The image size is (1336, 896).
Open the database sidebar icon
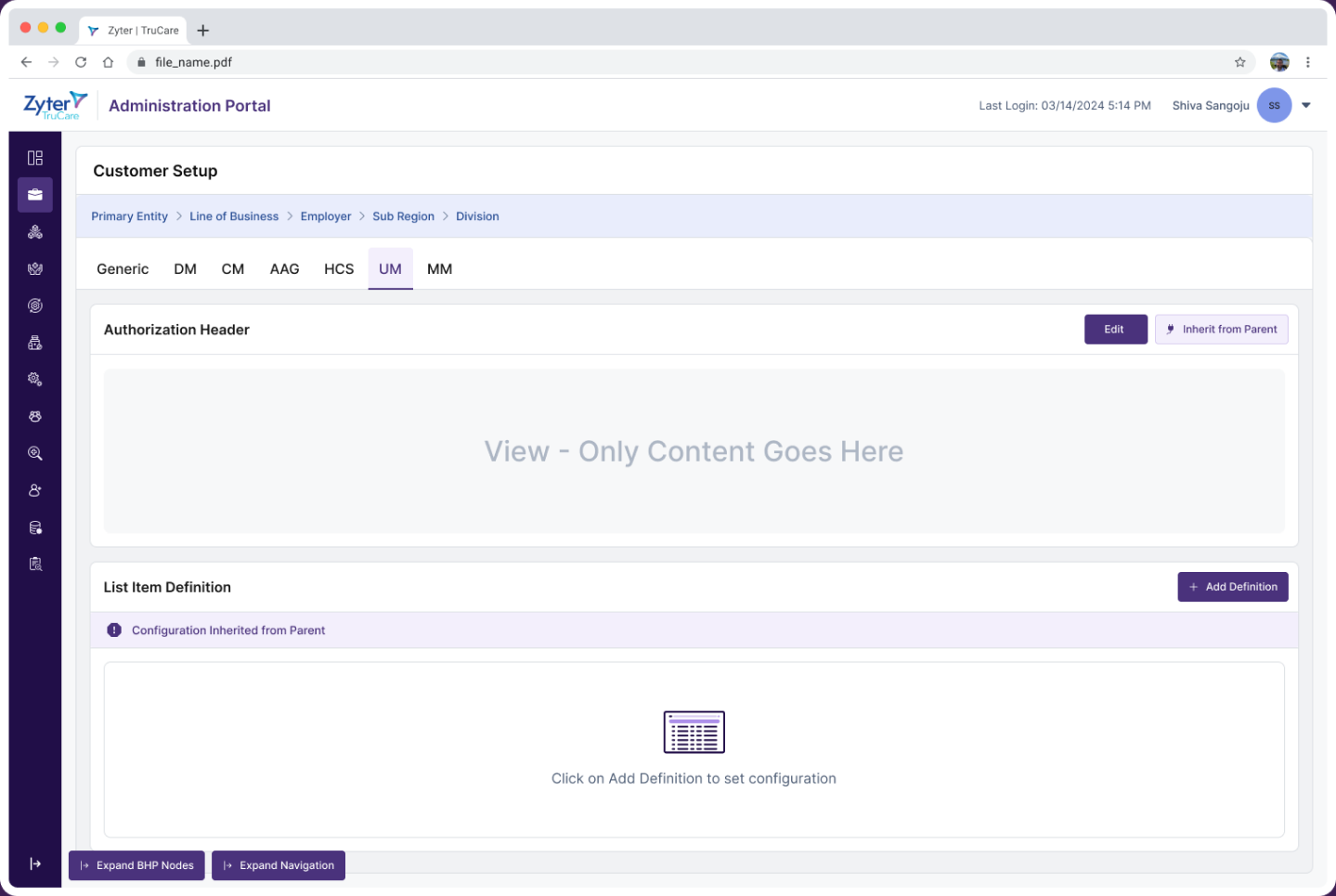pyautogui.click(x=35, y=527)
